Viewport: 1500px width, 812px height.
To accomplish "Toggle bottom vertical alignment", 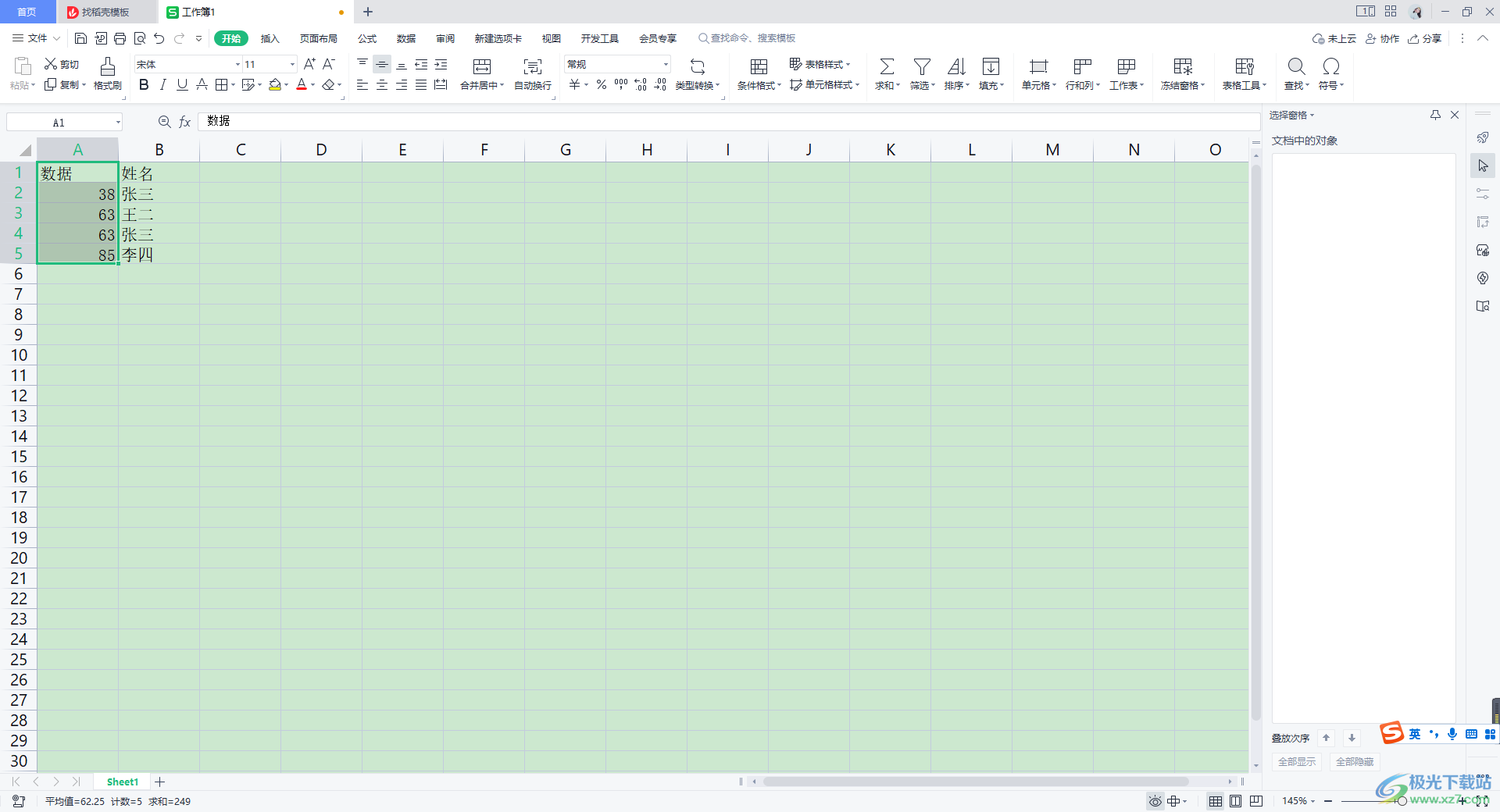I will click(x=402, y=64).
